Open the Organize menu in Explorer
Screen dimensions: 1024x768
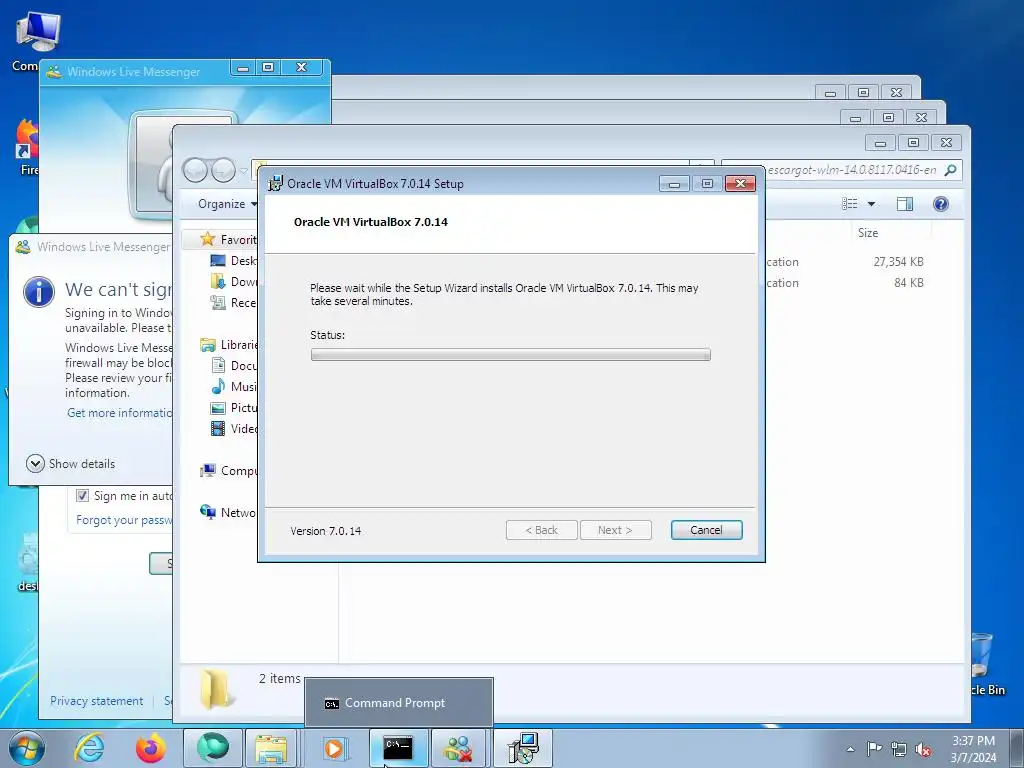coord(227,204)
